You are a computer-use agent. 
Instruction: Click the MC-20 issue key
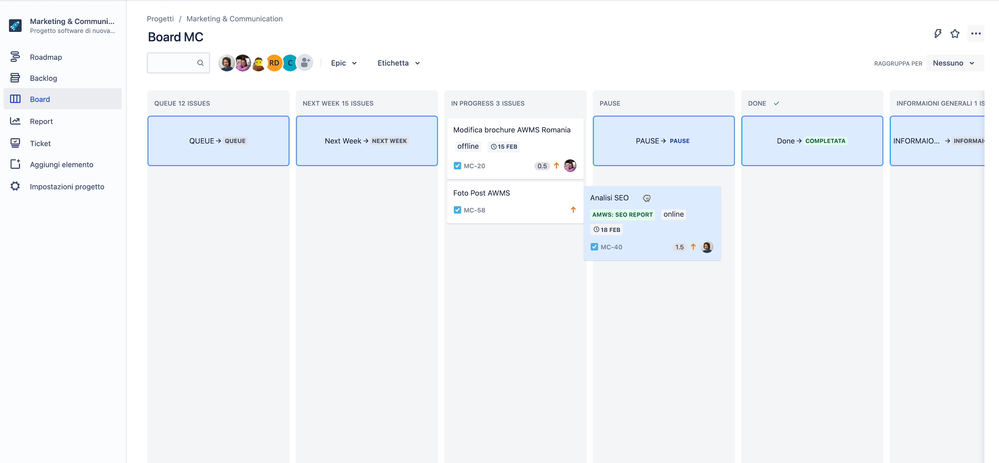click(x=474, y=166)
